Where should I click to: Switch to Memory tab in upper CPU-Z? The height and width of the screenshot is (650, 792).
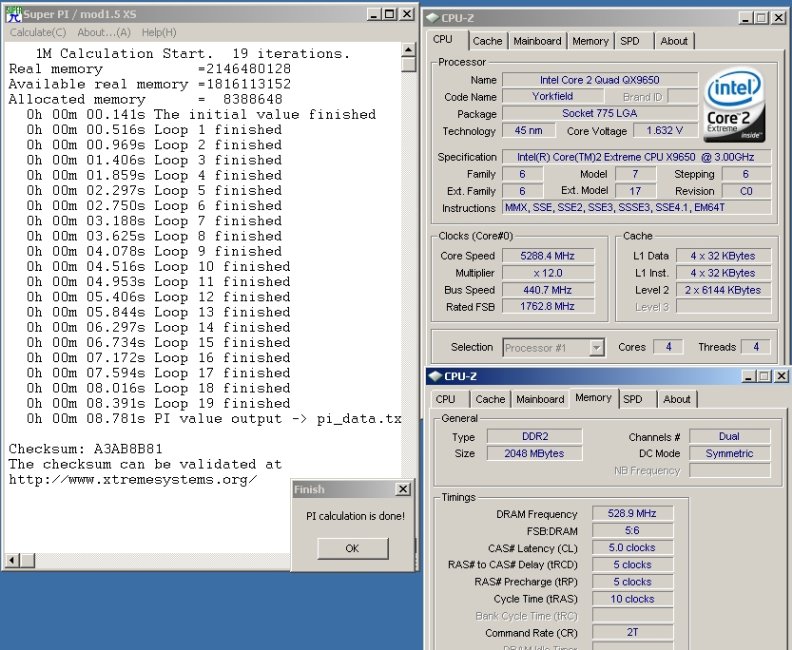(x=590, y=41)
